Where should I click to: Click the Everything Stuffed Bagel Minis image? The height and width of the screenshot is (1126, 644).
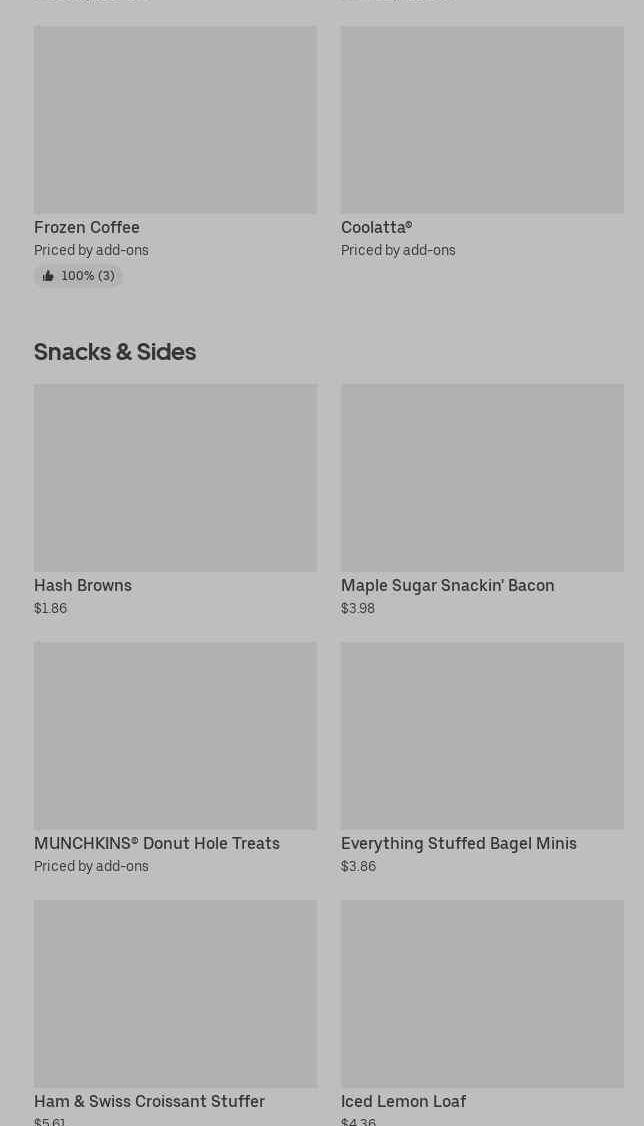point(482,735)
